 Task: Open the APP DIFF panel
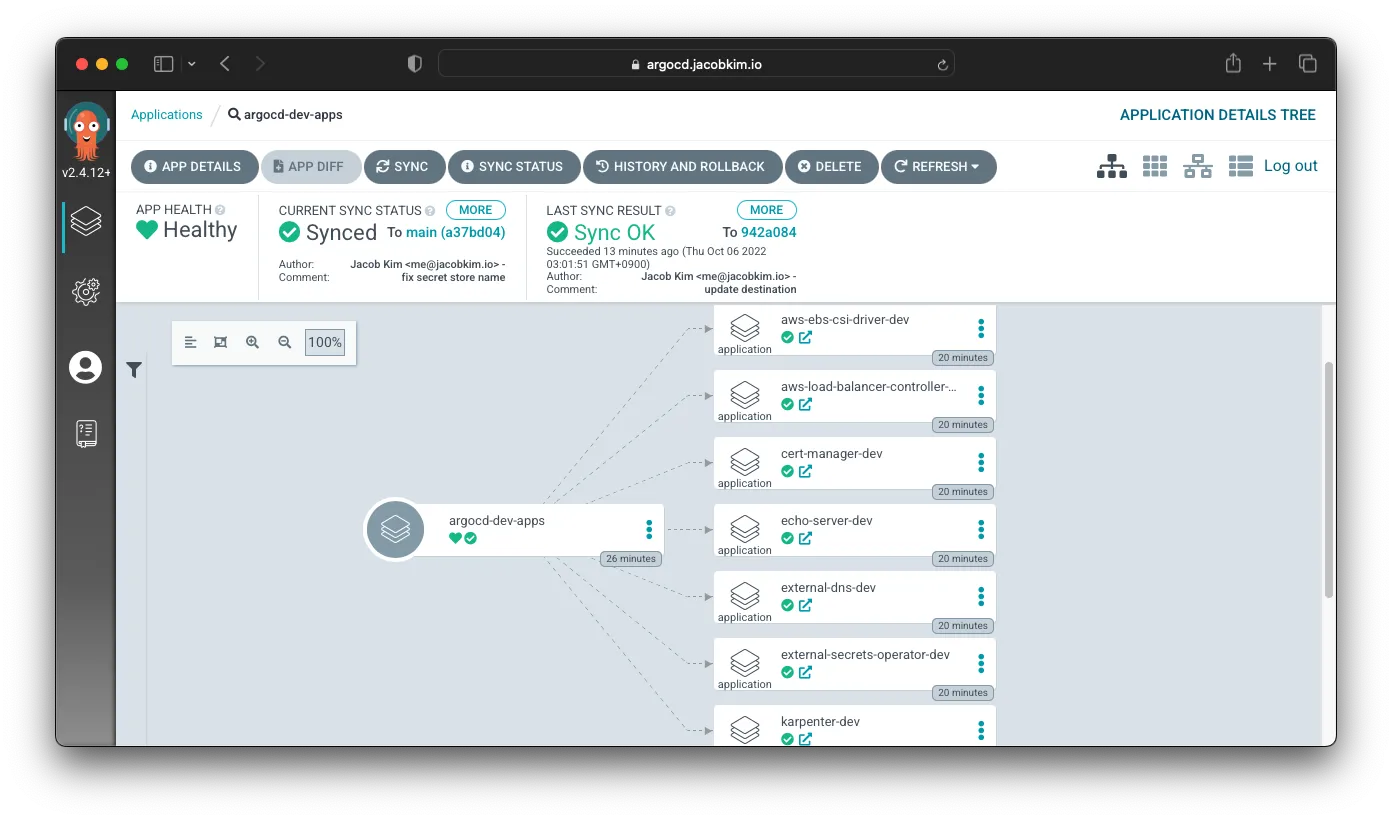(311, 166)
